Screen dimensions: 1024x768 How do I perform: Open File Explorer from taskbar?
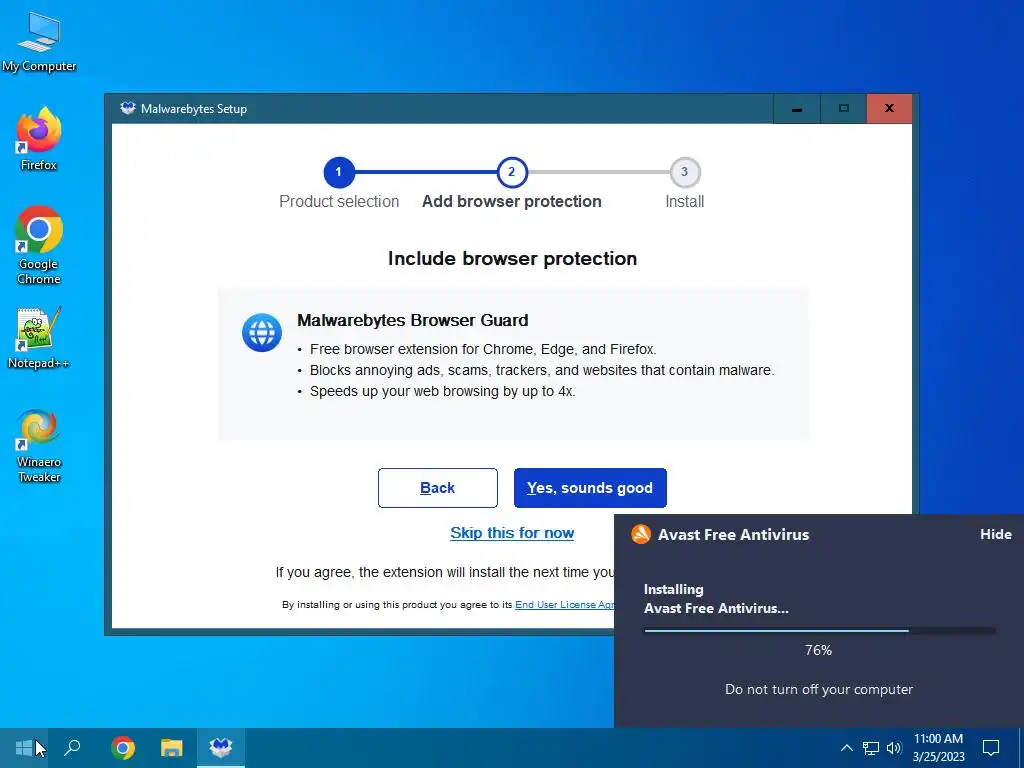(172, 748)
